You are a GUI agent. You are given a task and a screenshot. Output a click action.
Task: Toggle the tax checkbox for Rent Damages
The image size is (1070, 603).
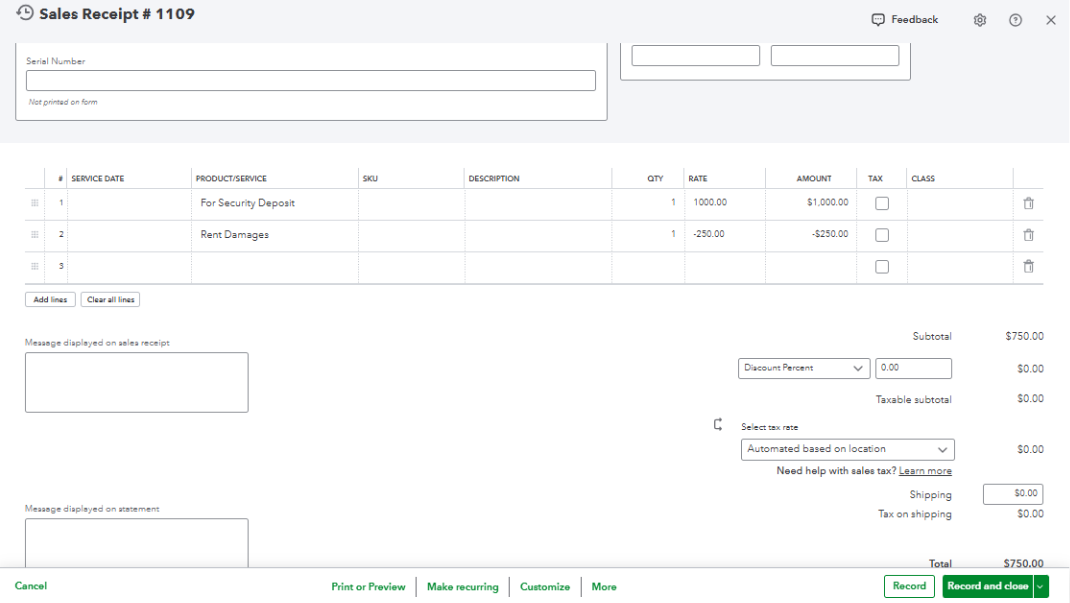[882, 235]
